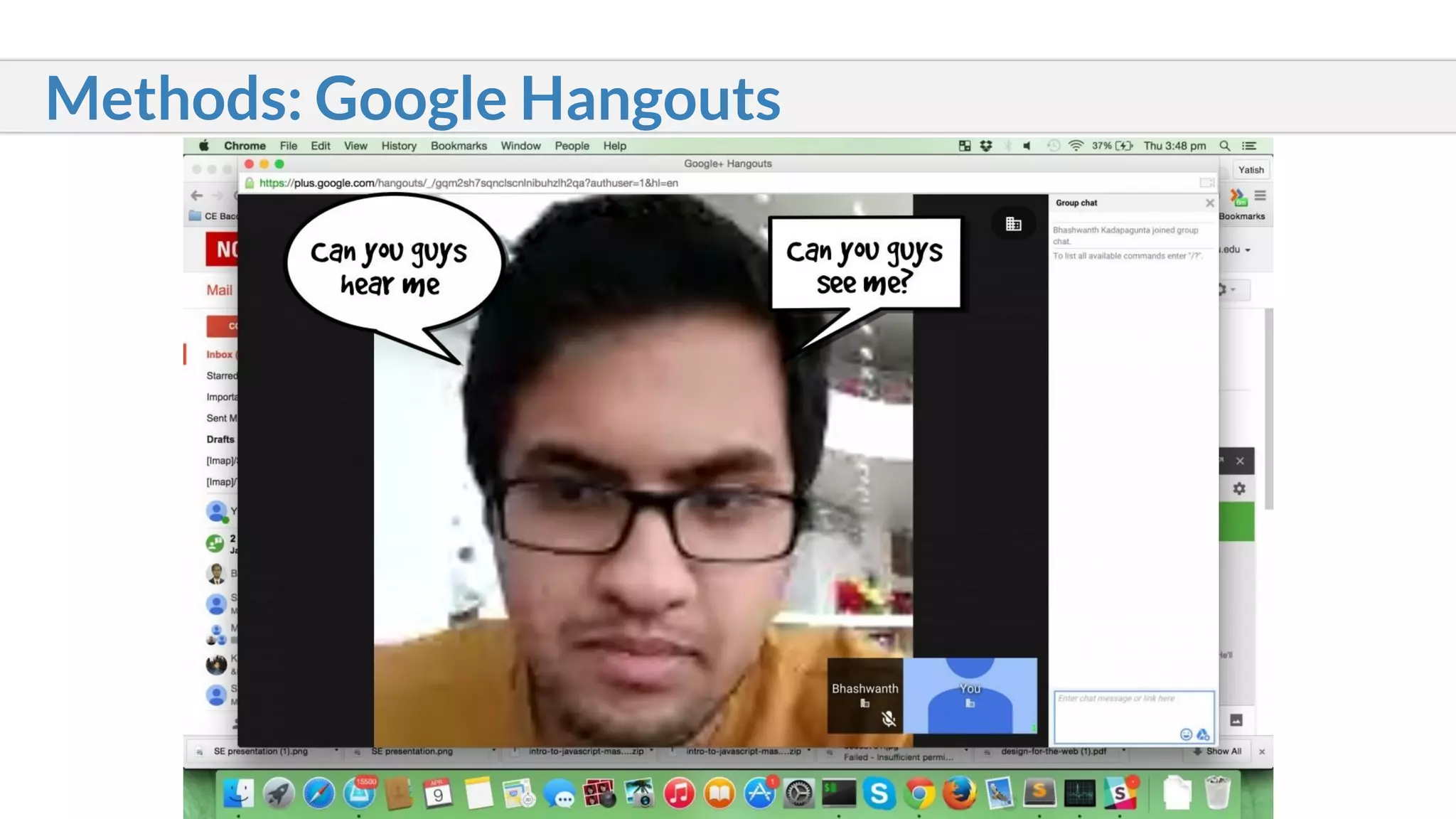This screenshot has height=819, width=1456.
Task: Click the 37% battery indicator
Action: pyautogui.click(x=1112, y=146)
